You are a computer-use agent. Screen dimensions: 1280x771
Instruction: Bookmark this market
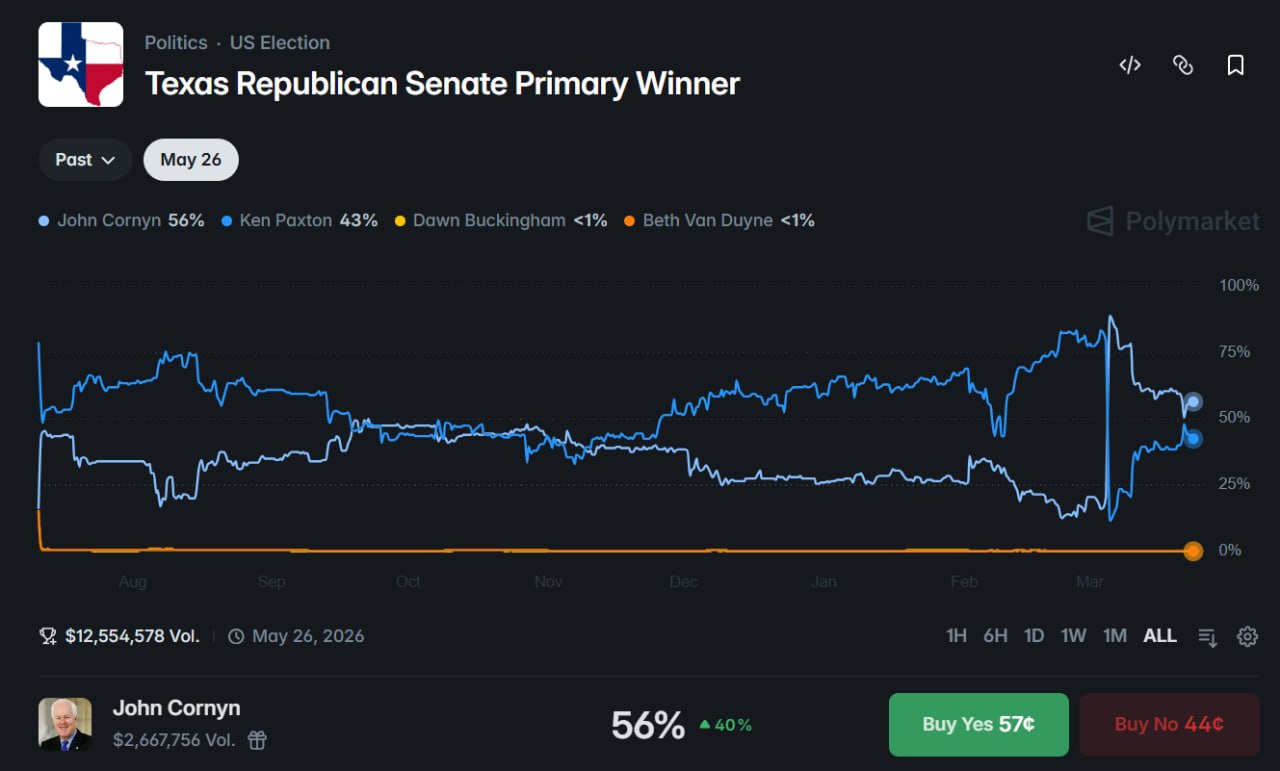tap(1236, 66)
